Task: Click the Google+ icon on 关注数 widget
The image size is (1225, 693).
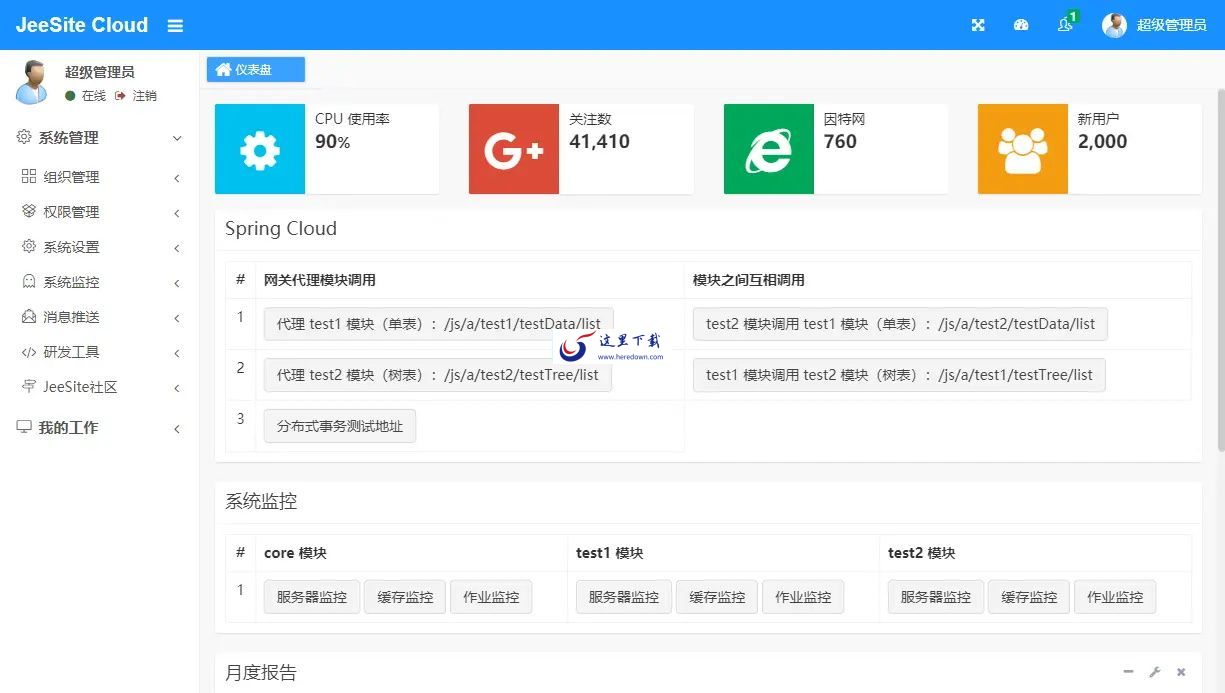Action: 513,149
